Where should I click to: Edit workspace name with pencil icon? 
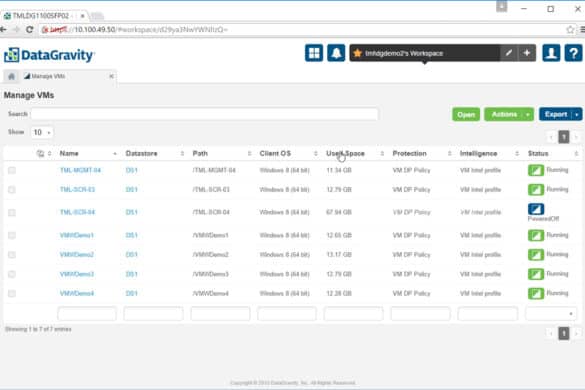[x=509, y=53]
